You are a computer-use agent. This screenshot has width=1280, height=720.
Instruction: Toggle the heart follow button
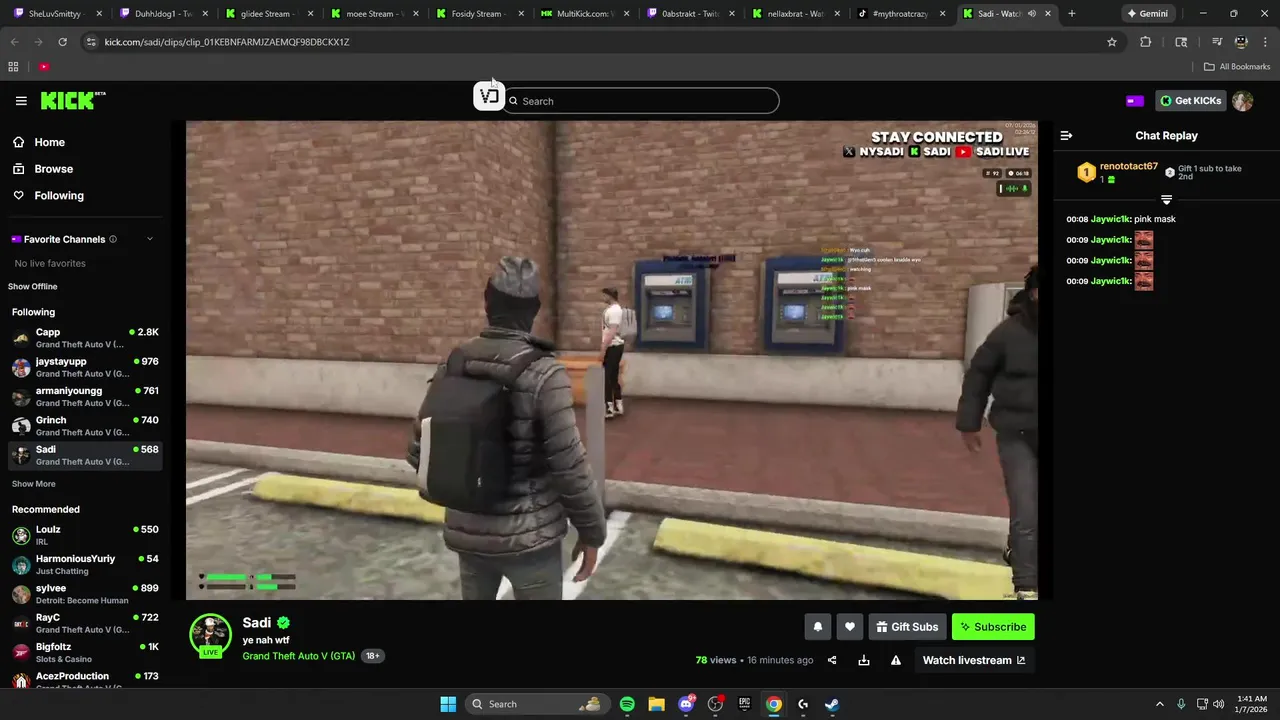pyautogui.click(x=850, y=627)
